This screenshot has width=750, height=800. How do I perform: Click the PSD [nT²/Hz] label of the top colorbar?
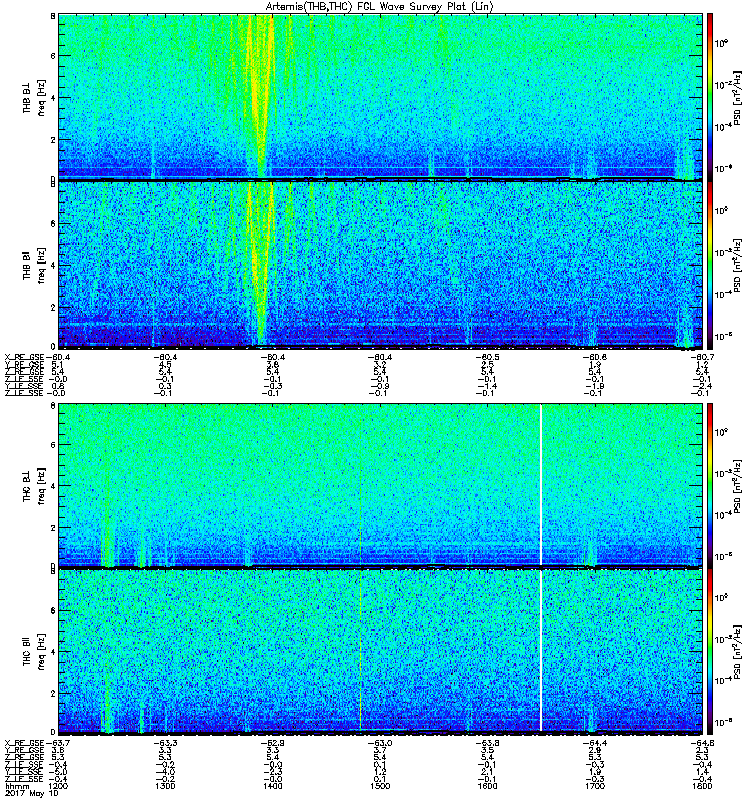coord(738,98)
